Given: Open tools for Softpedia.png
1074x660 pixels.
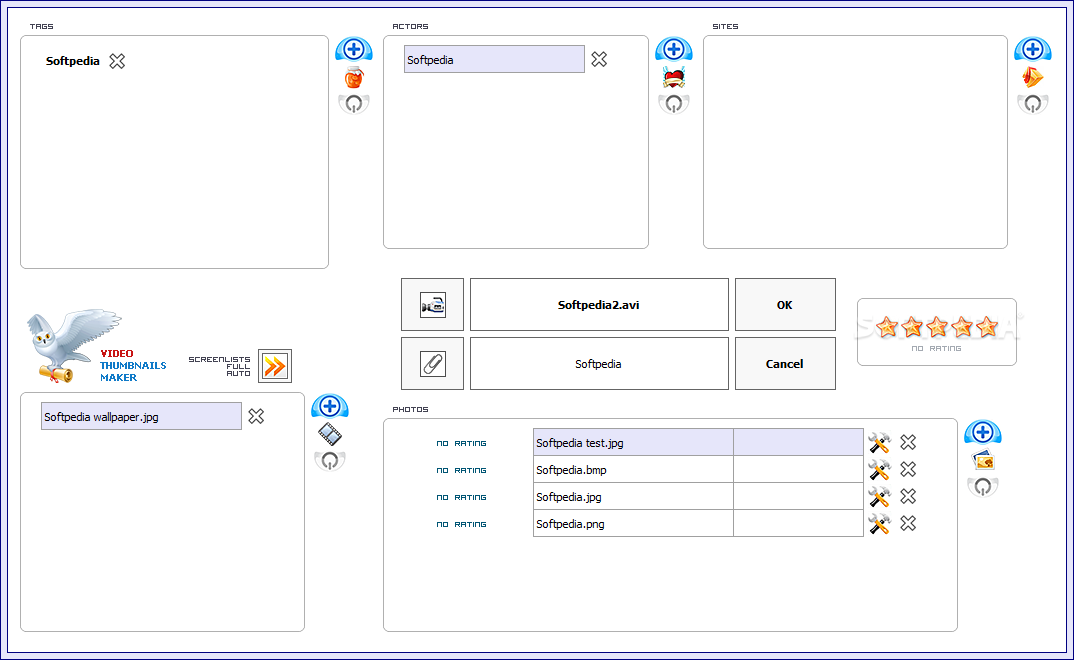Looking at the screenshot, I should point(879,524).
